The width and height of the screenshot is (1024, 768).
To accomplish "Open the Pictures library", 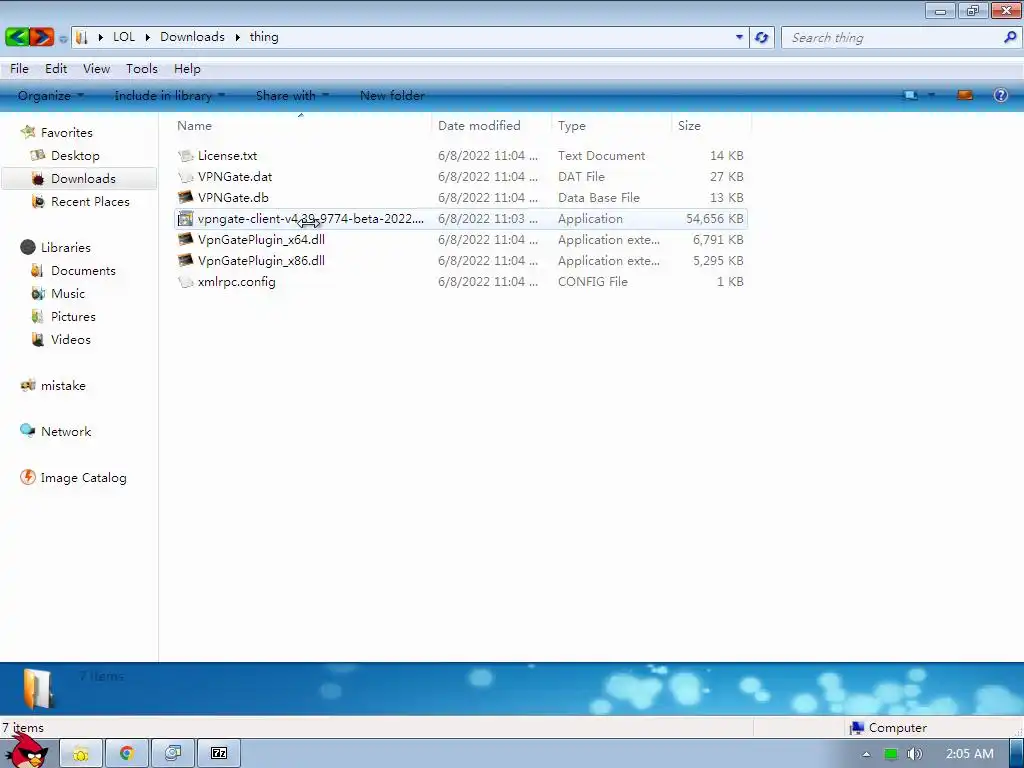I will (x=73, y=317).
